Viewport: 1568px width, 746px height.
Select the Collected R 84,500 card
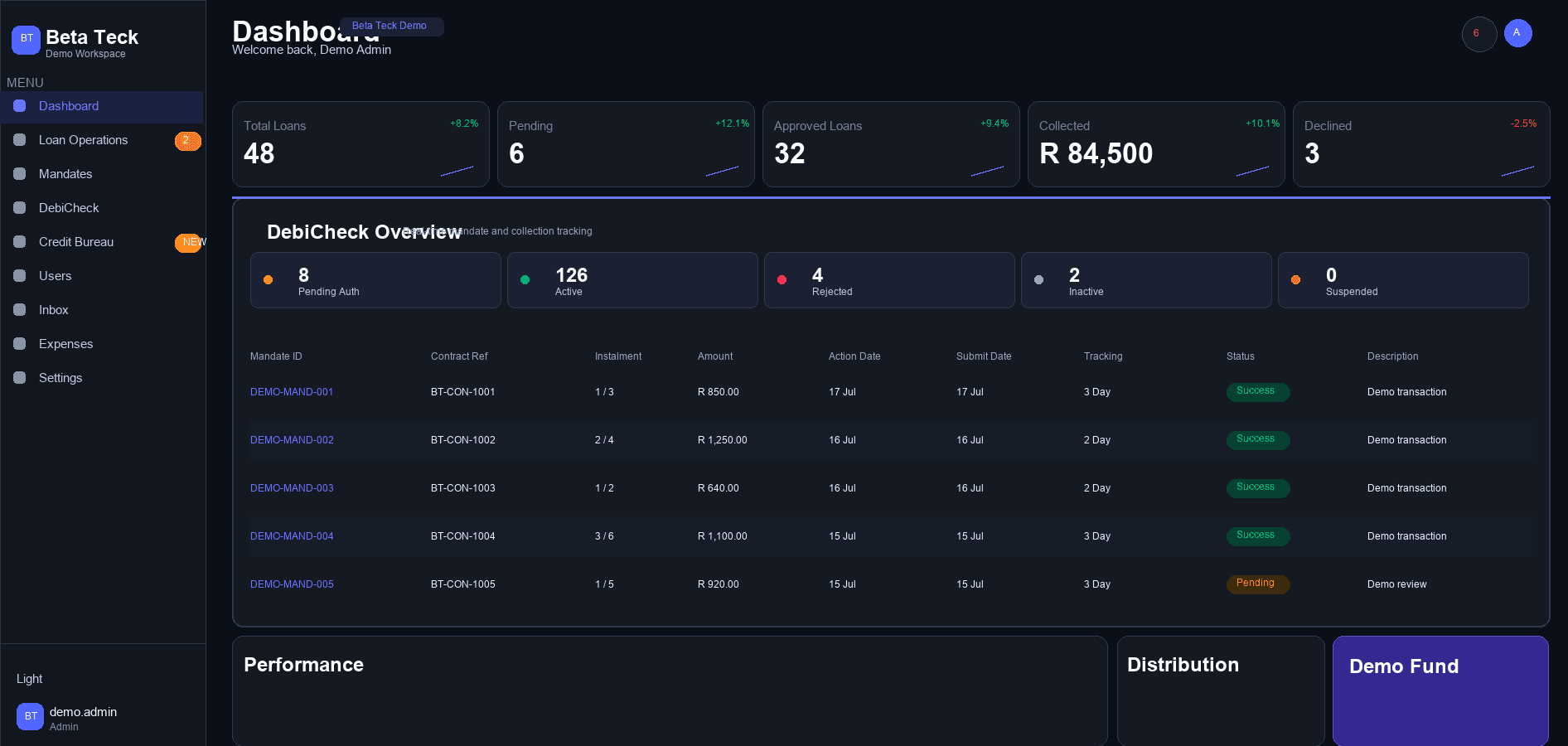[1156, 144]
